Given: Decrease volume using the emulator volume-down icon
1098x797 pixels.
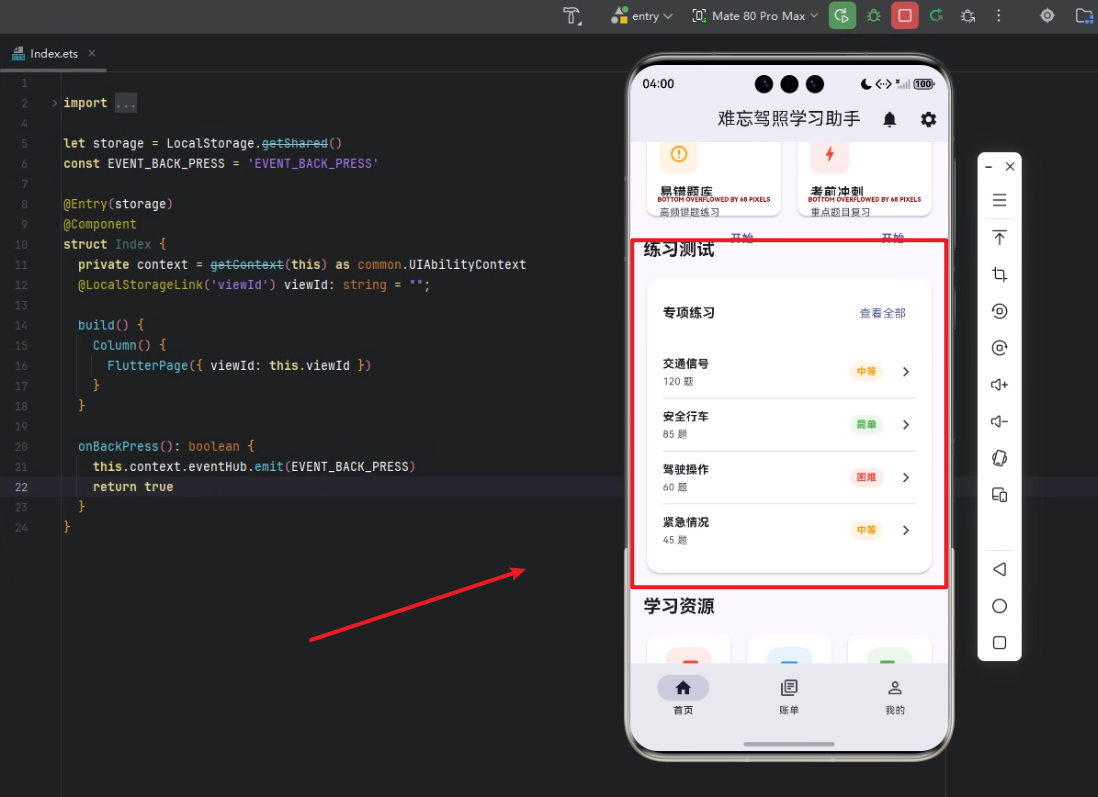Looking at the screenshot, I should pos(999,420).
